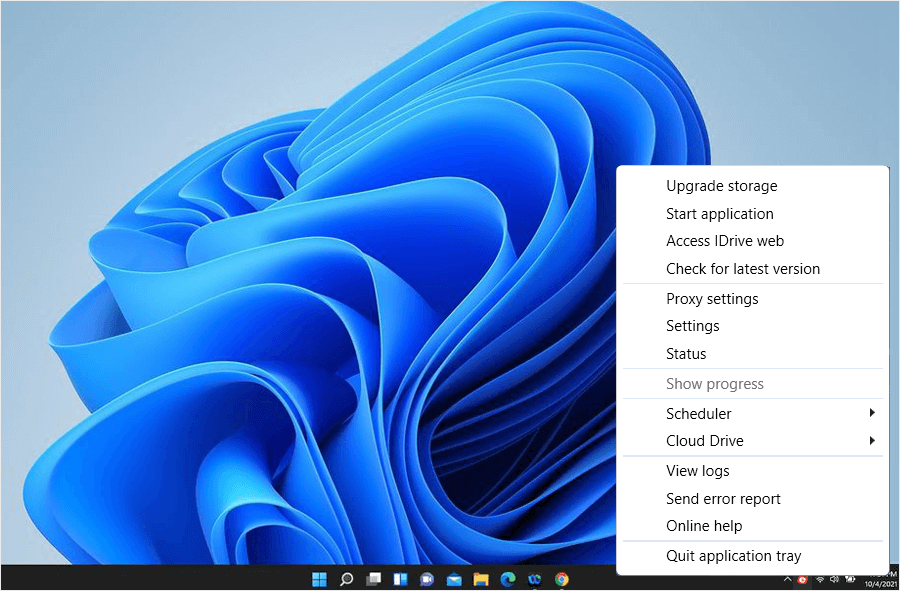Viewport: 900px width, 591px height.
Task: Open File Explorer from the taskbar
Action: 481,579
